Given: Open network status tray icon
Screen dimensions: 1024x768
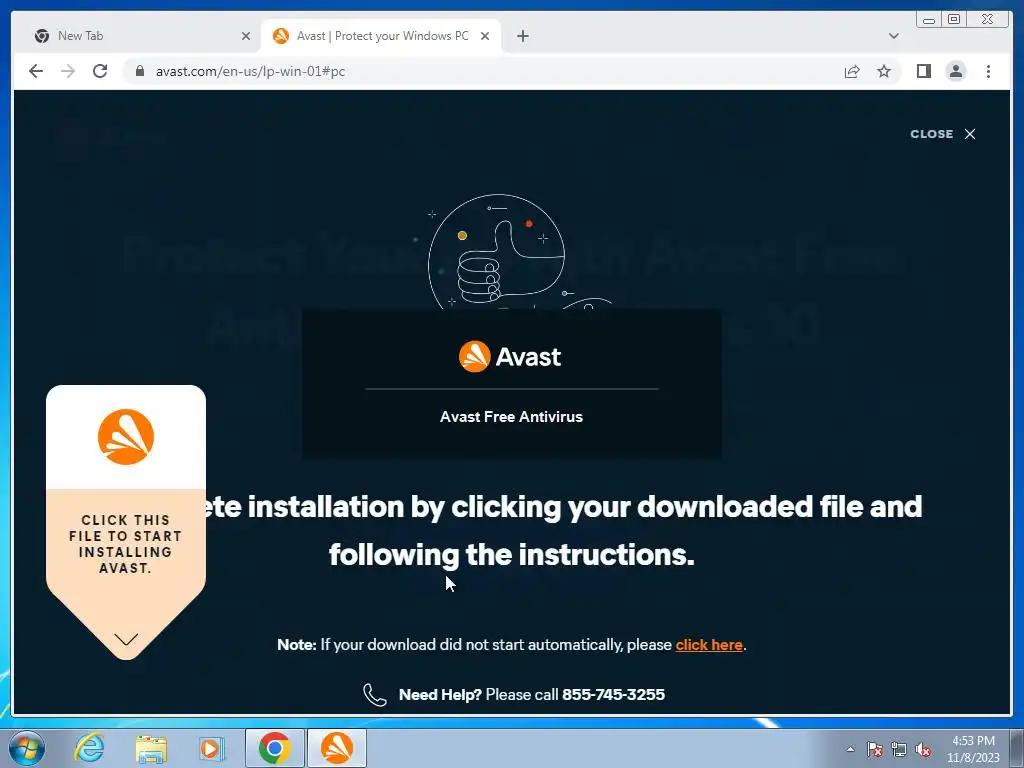Looking at the screenshot, I should tap(899, 749).
